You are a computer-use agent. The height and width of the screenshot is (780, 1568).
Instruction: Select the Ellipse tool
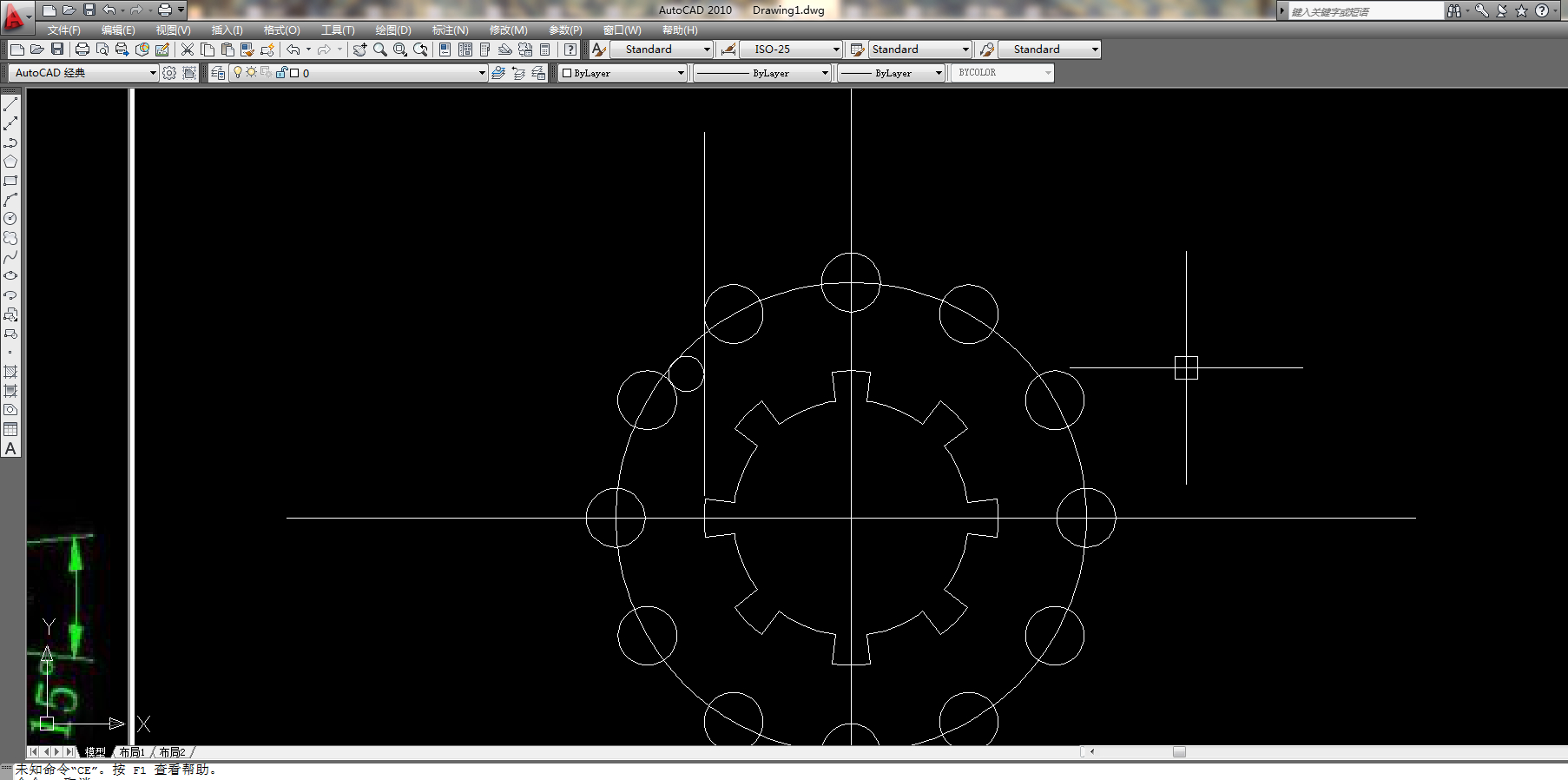pos(10,276)
